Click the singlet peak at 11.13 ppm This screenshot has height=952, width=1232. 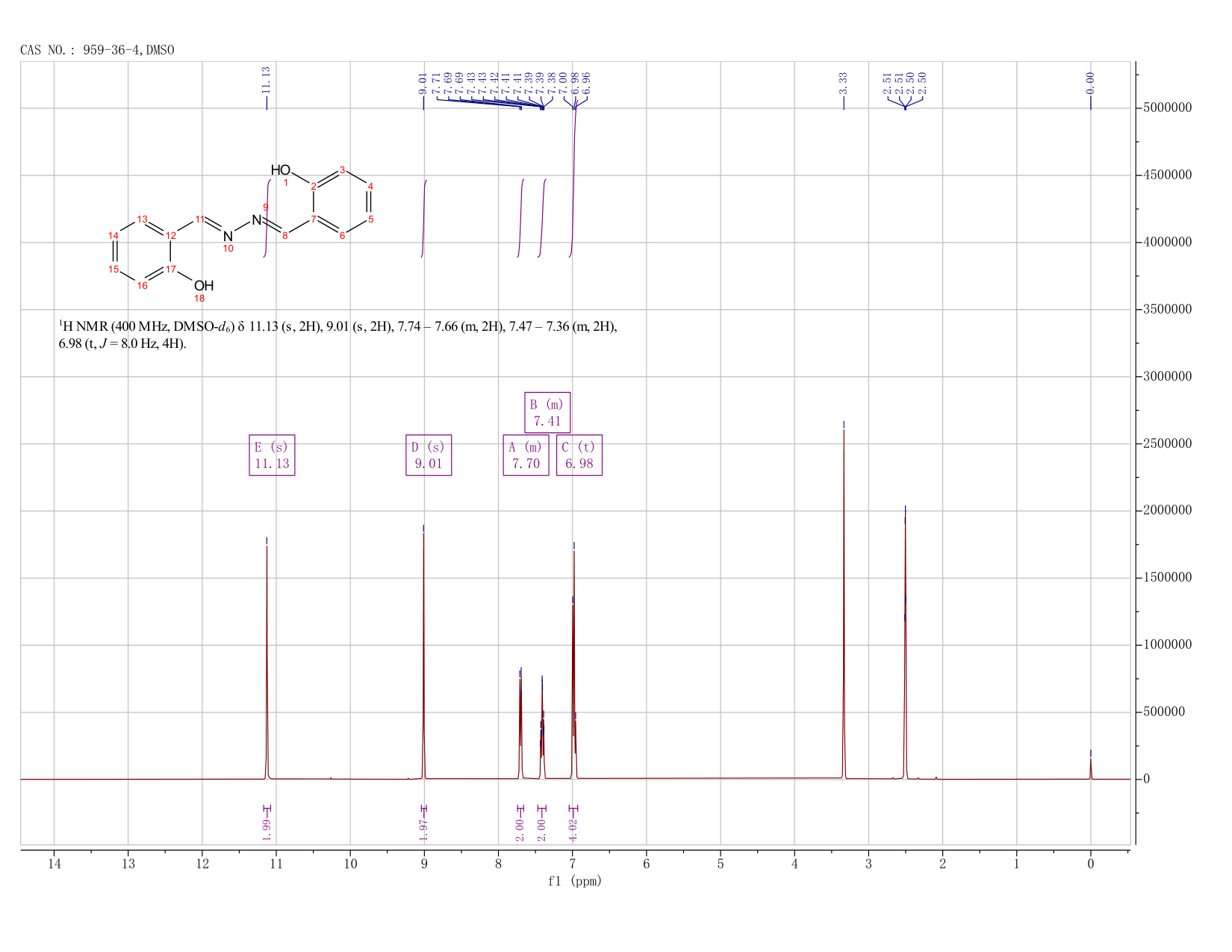[267, 661]
